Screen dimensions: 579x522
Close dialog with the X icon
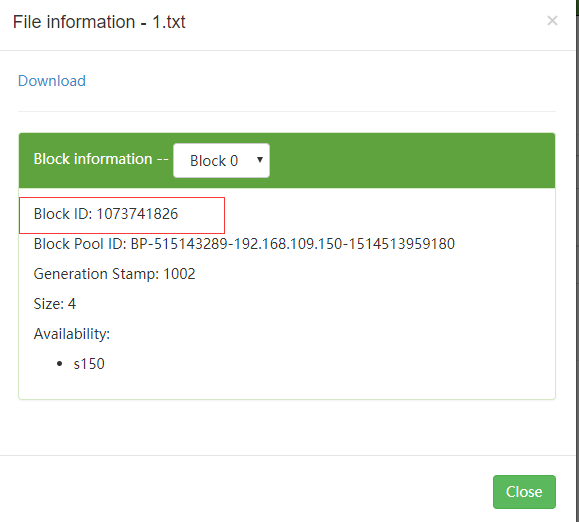click(x=552, y=21)
